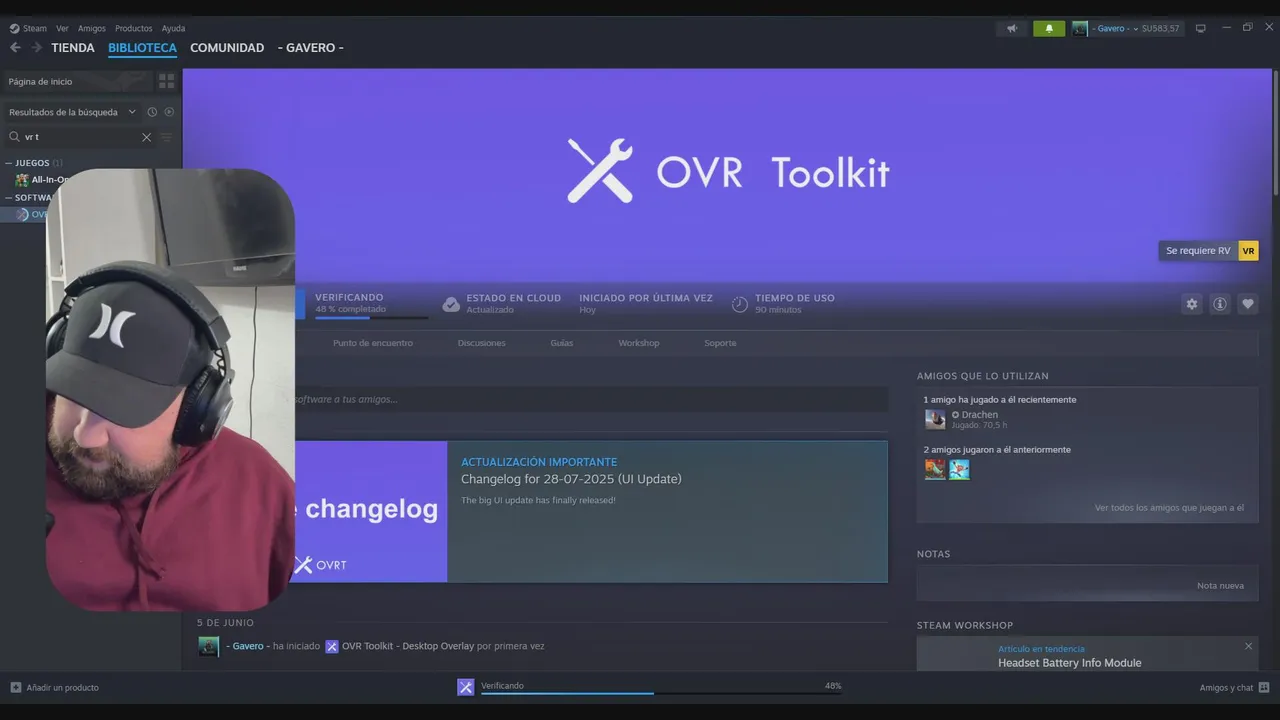Open Amigos y chat
Screen dimensions: 1280x720
pos(1234,687)
